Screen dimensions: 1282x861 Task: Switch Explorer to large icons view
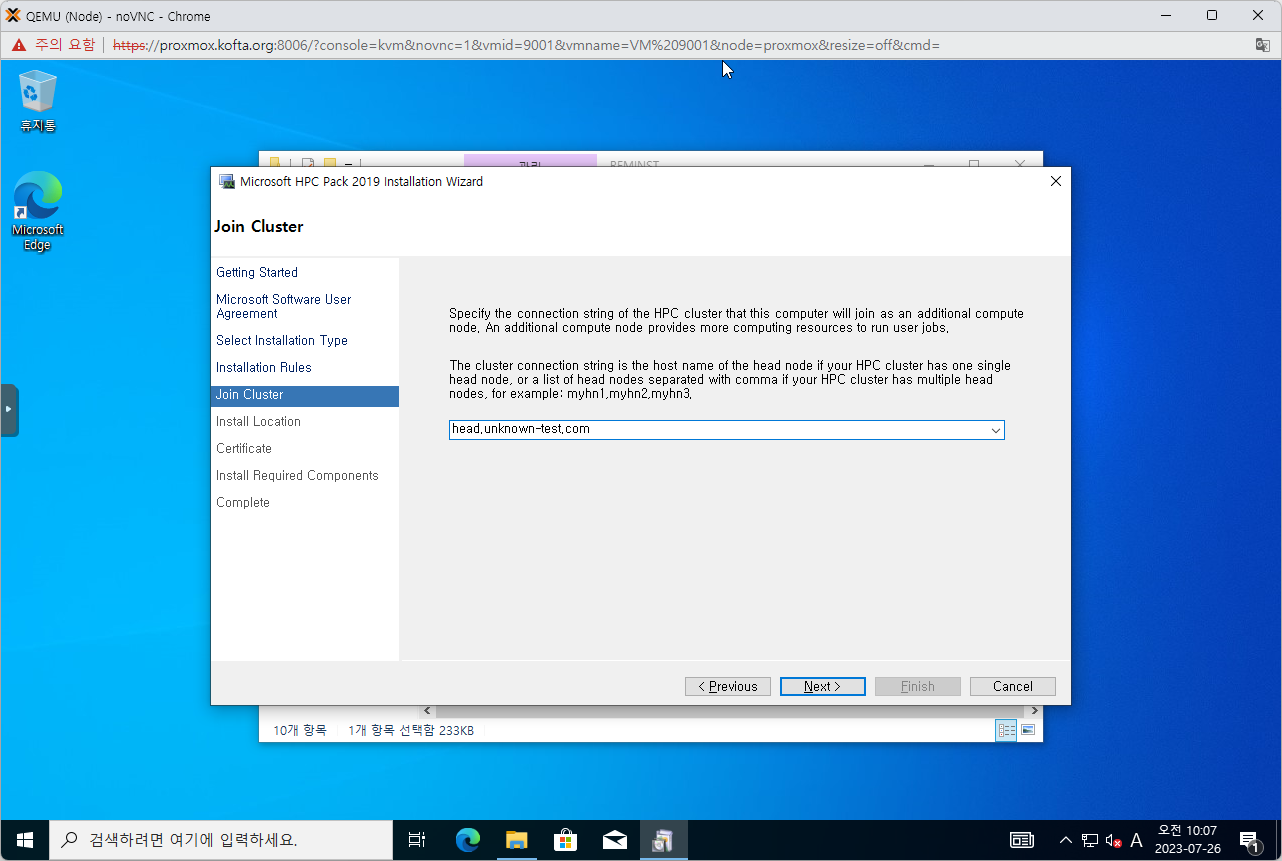(x=1027, y=730)
